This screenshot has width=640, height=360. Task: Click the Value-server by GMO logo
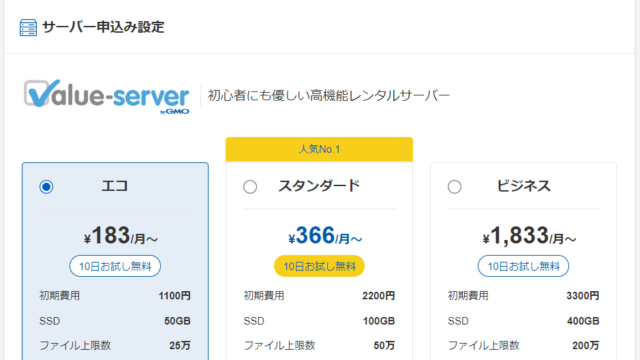pyautogui.click(x=107, y=96)
